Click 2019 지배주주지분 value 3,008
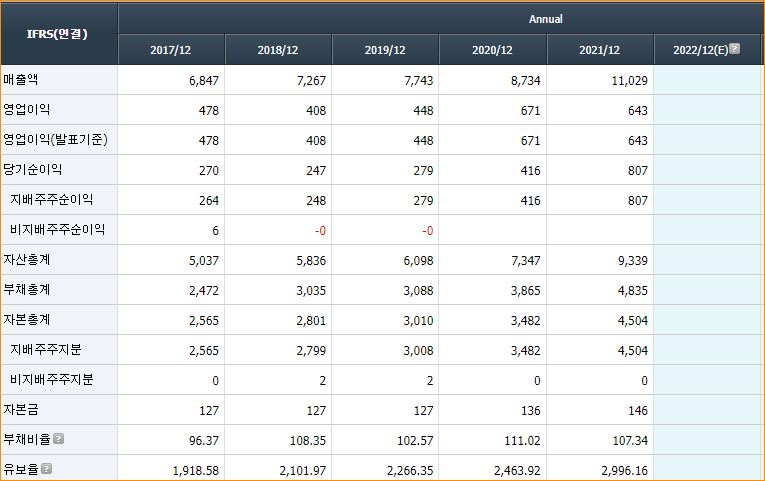Screen dimensions: 765x481 419,351
